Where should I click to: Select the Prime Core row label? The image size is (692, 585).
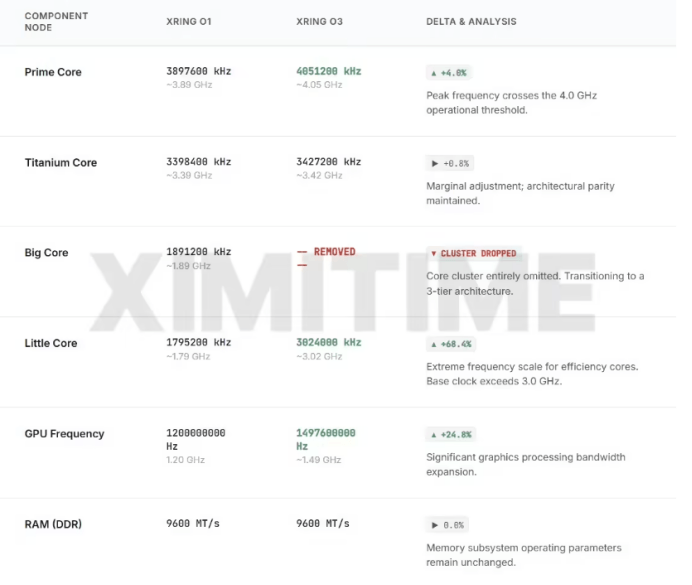pos(53,72)
